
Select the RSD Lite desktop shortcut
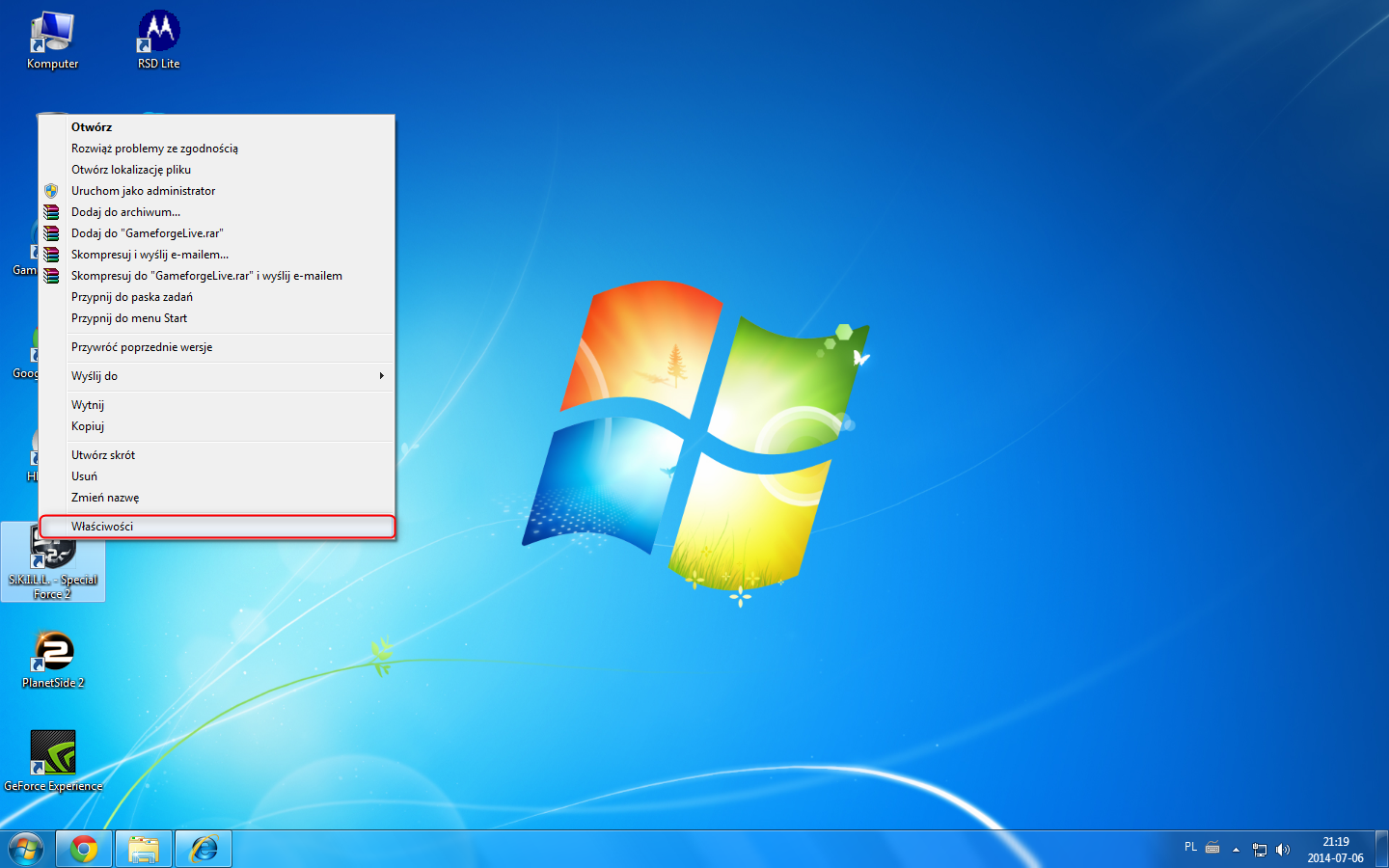click(x=159, y=41)
